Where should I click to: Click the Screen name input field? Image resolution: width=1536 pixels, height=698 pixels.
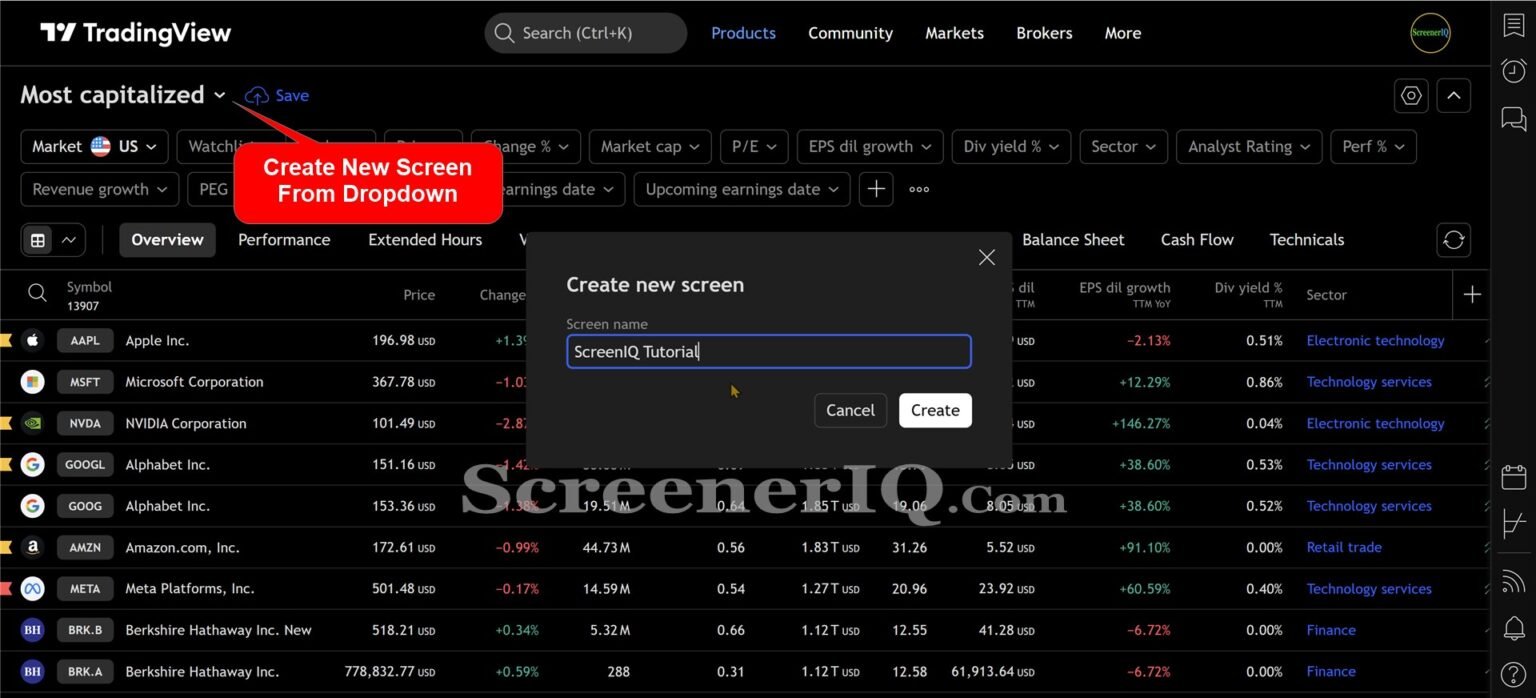[768, 352]
